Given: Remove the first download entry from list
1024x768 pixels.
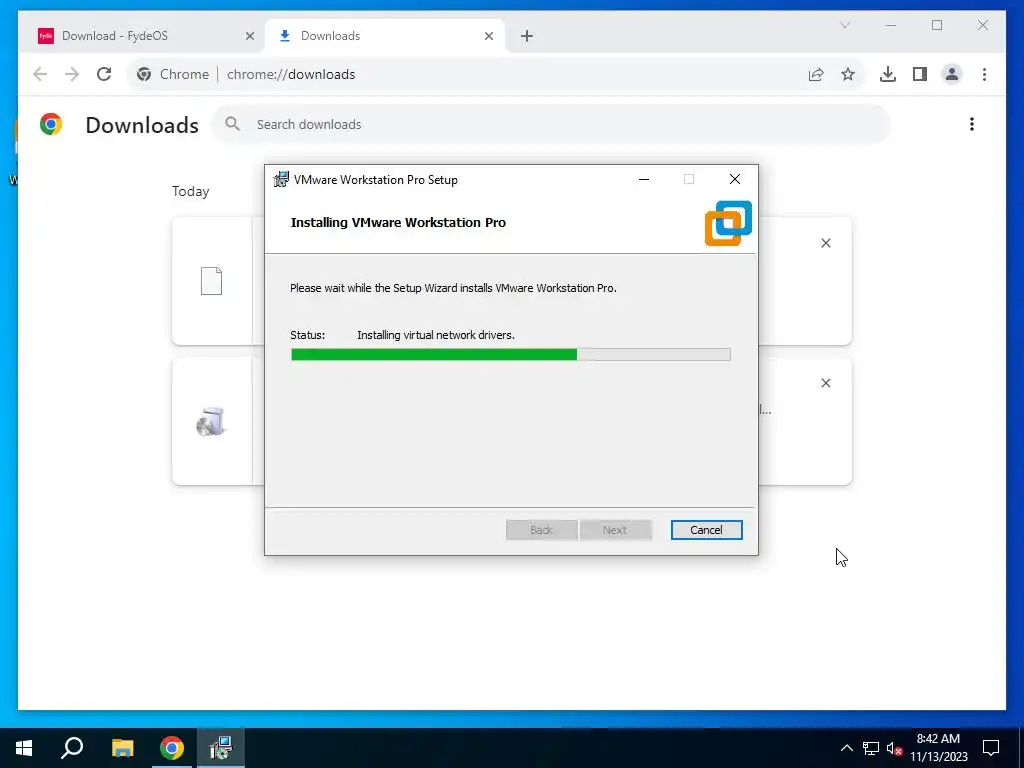Looking at the screenshot, I should pos(825,243).
